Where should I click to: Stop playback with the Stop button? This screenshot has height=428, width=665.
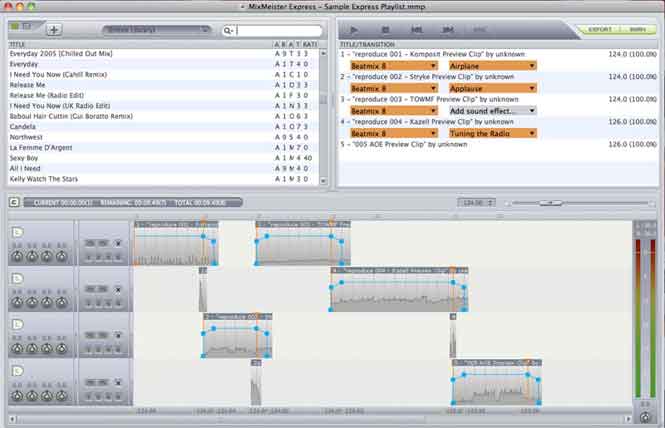point(385,30)
